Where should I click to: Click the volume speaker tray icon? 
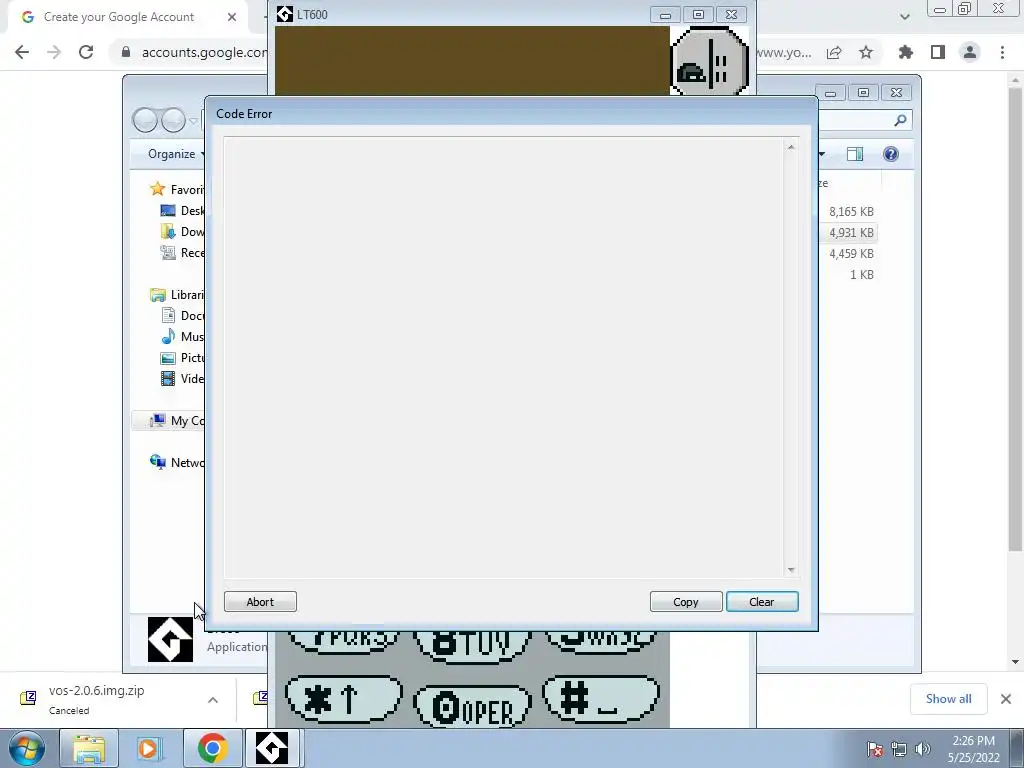tap(922, 749)
